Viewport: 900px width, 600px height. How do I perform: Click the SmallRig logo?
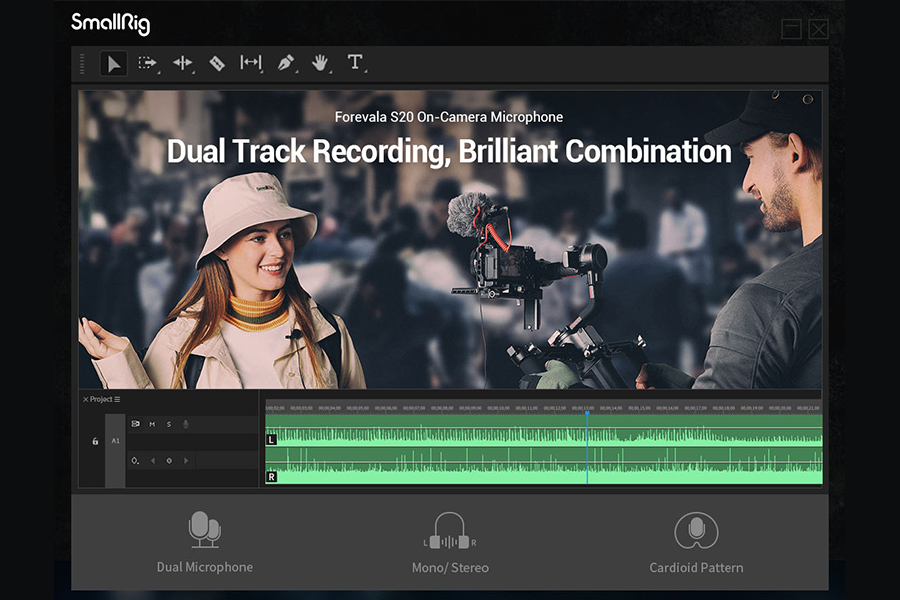tap(110, 24)
